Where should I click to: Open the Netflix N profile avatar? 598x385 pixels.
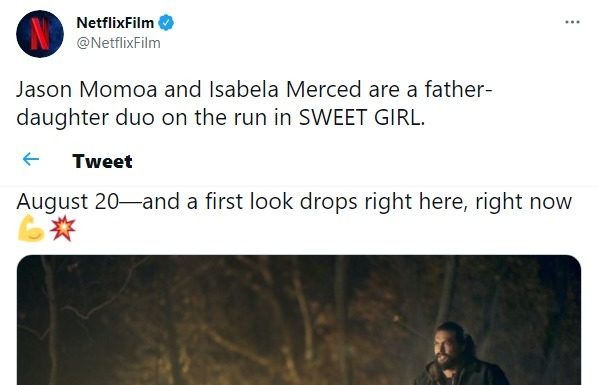(x=40, y=34)
